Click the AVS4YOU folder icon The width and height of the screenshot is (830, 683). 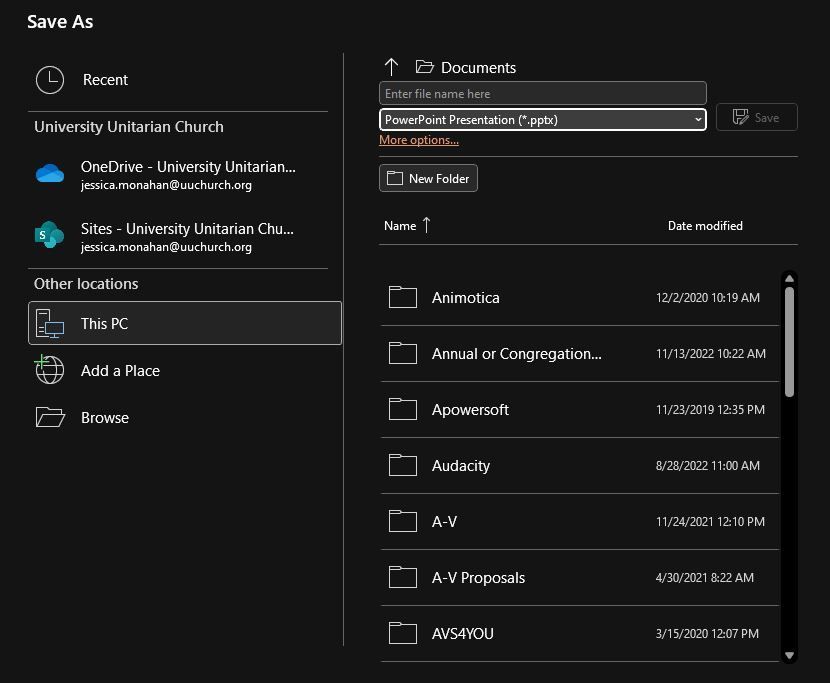[x=402, y=633]
